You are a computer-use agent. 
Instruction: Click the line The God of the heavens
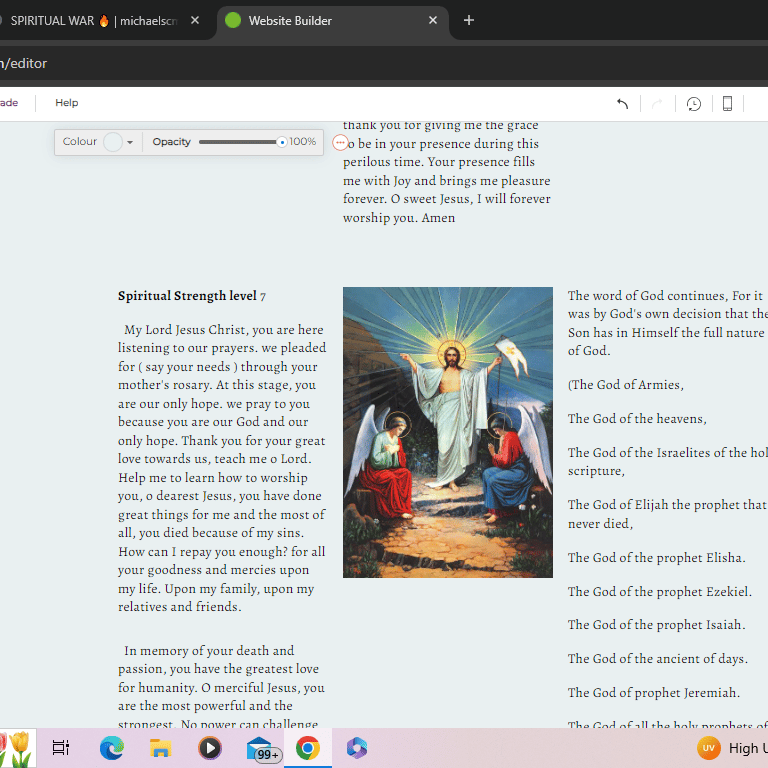[x=637, y=419]
